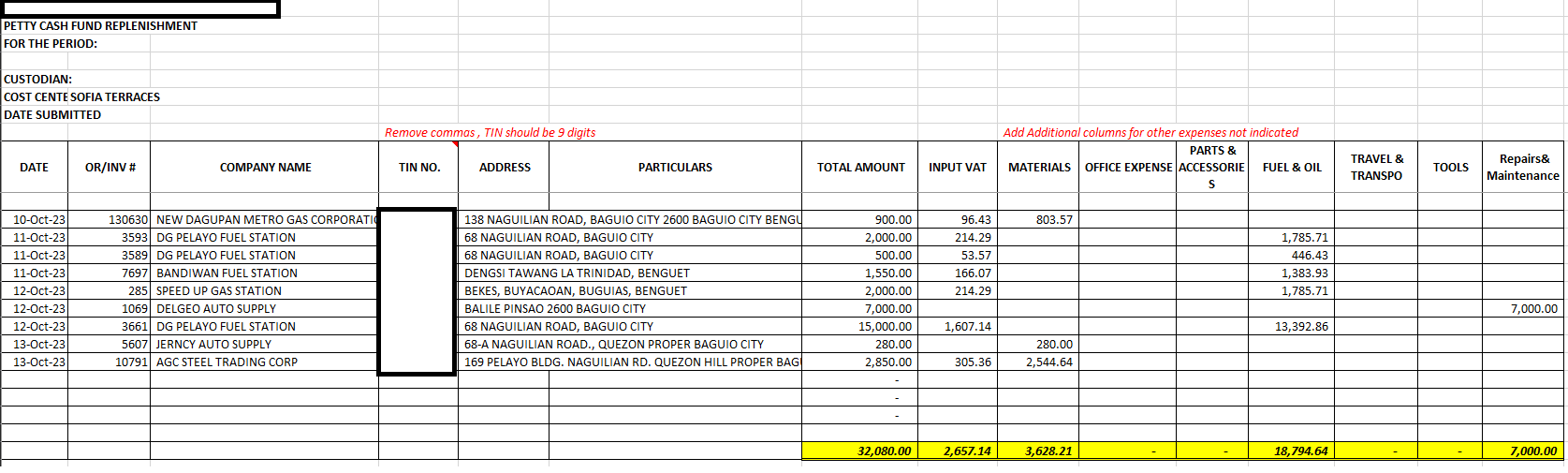Click the 1,550.00 total amount cell
The image size is (1568, 473).
[860, 273]
